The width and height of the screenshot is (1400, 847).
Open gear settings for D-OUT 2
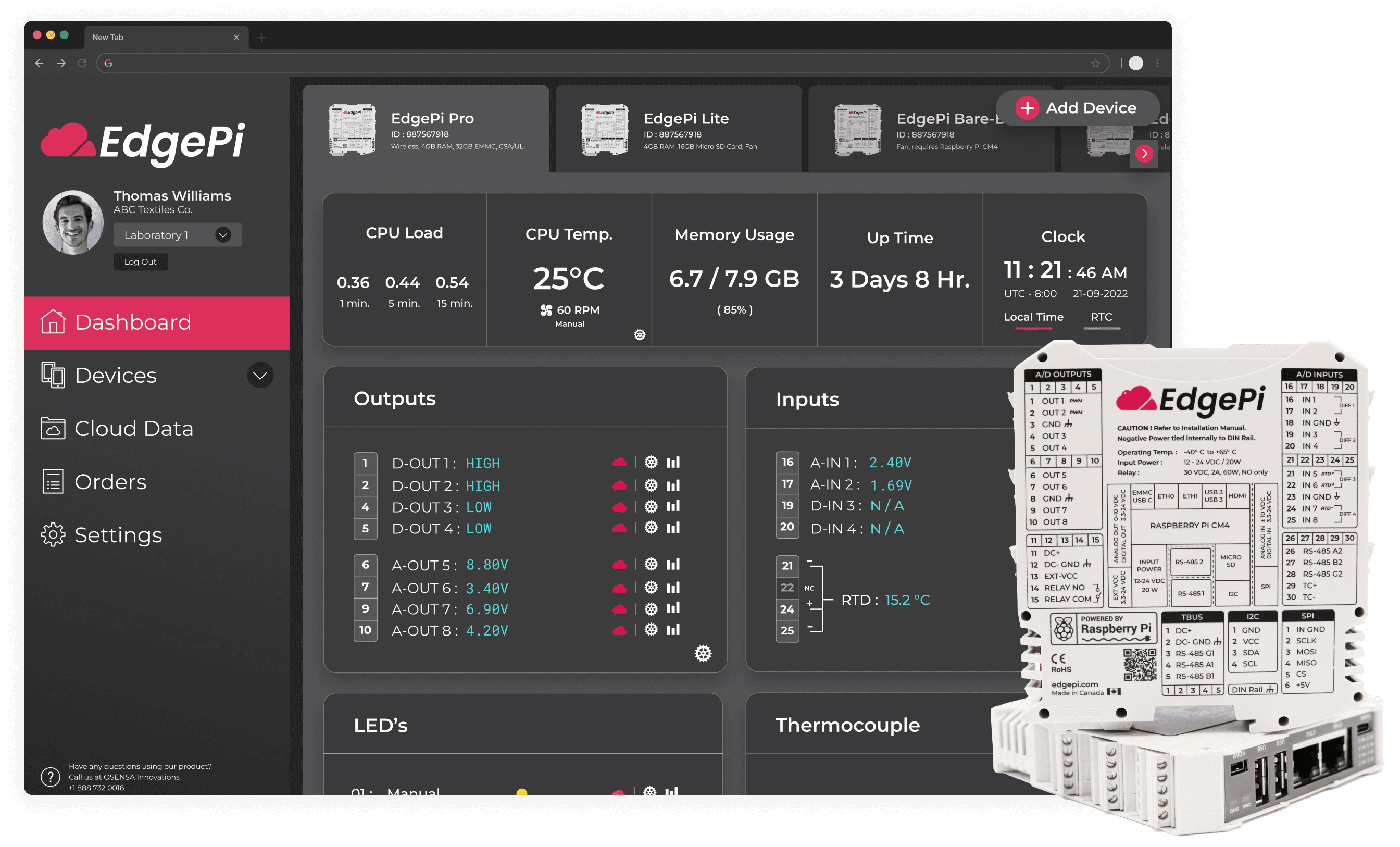pyautogui.click(x=651, y=485)
